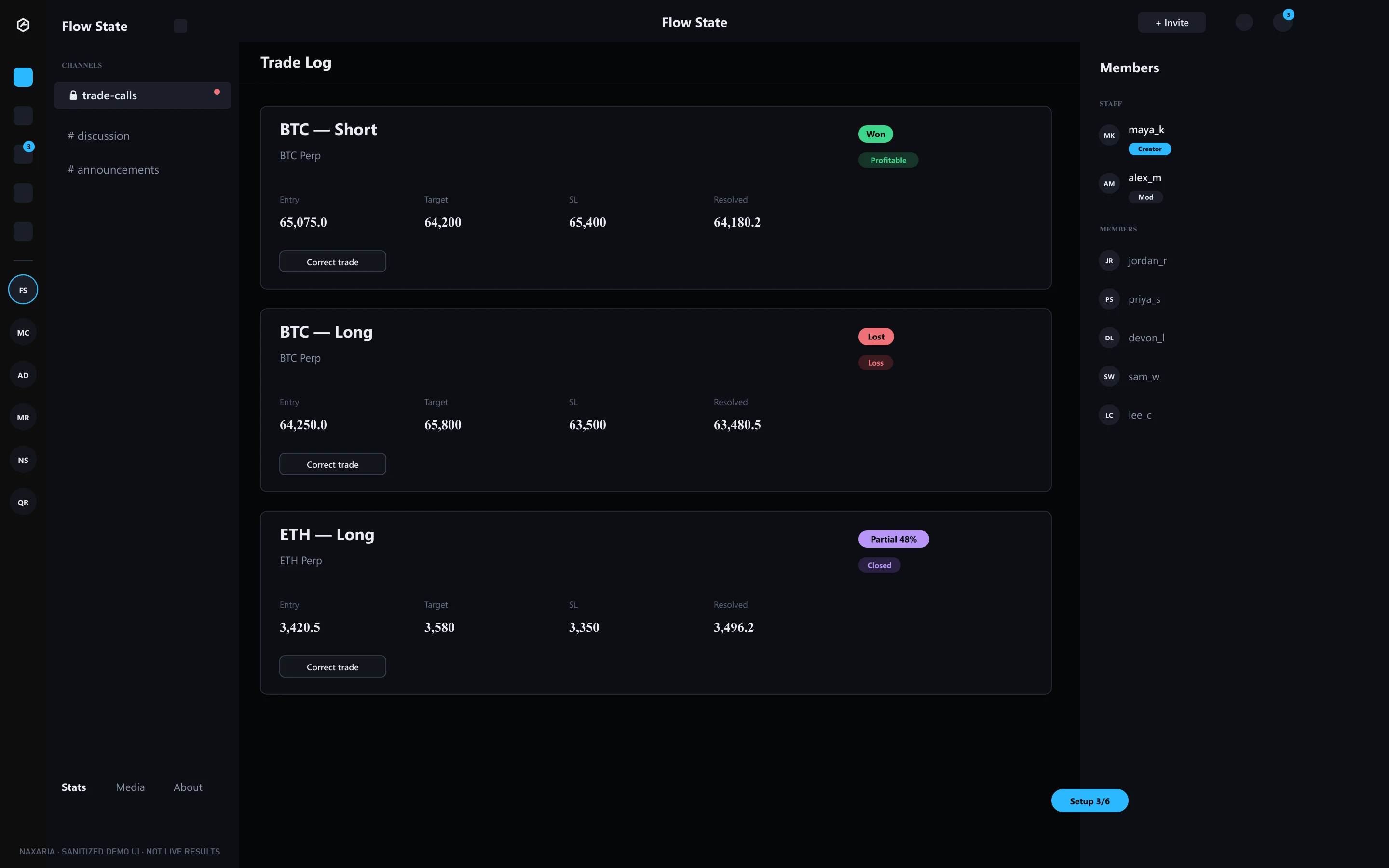Click the Won status badge
This screenshot has width=1389, height=868.
click(875, 135)
